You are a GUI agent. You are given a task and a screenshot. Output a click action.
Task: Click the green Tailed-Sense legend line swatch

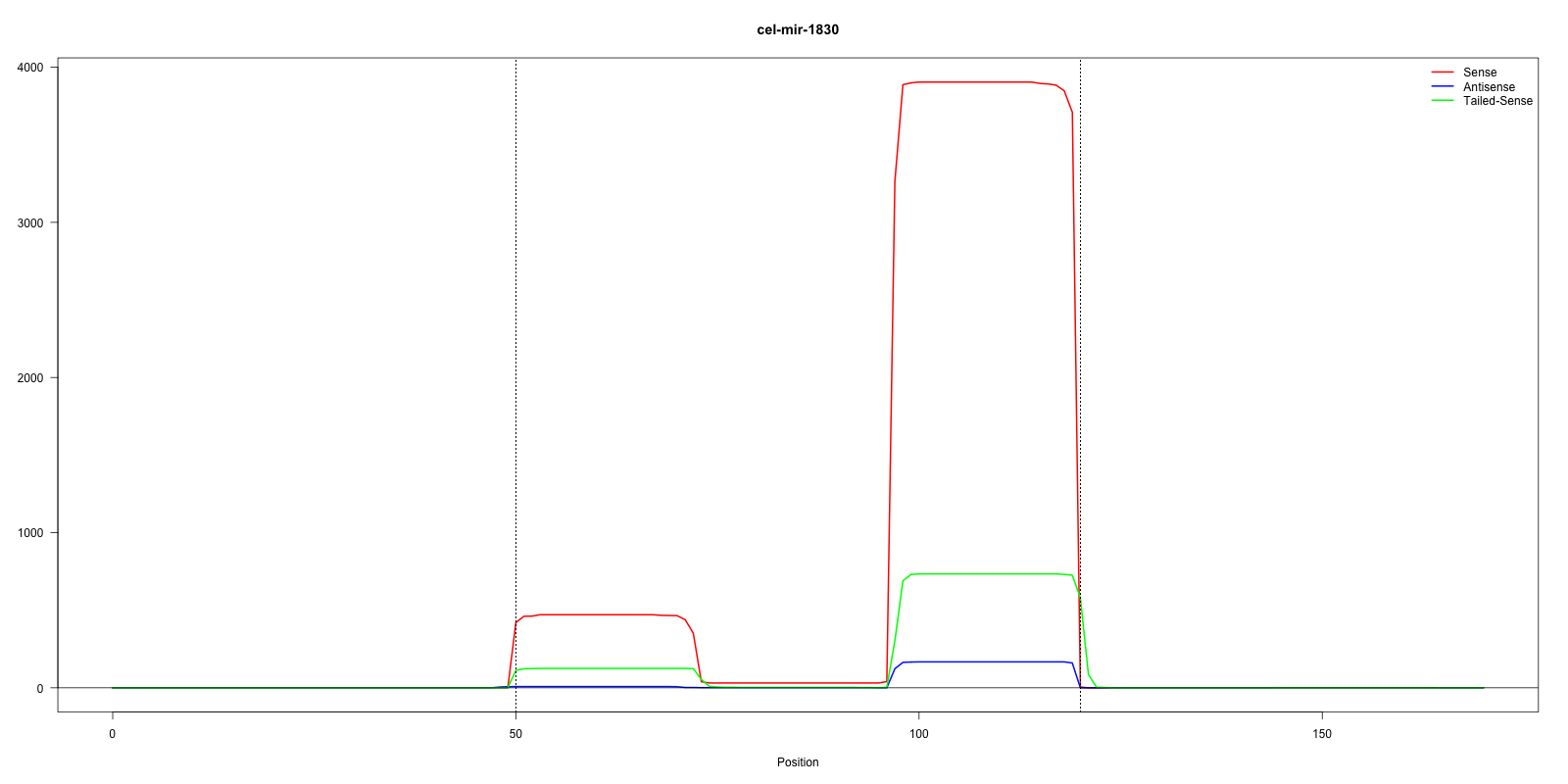pyautogui.click(x=1442, y=101)
